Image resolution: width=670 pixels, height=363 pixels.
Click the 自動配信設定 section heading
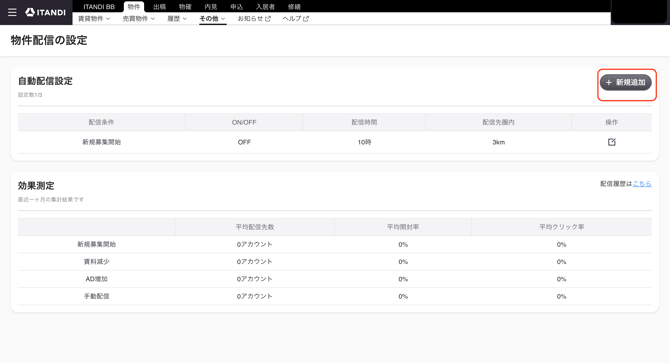pyautogui.click(x=45, y=81)
